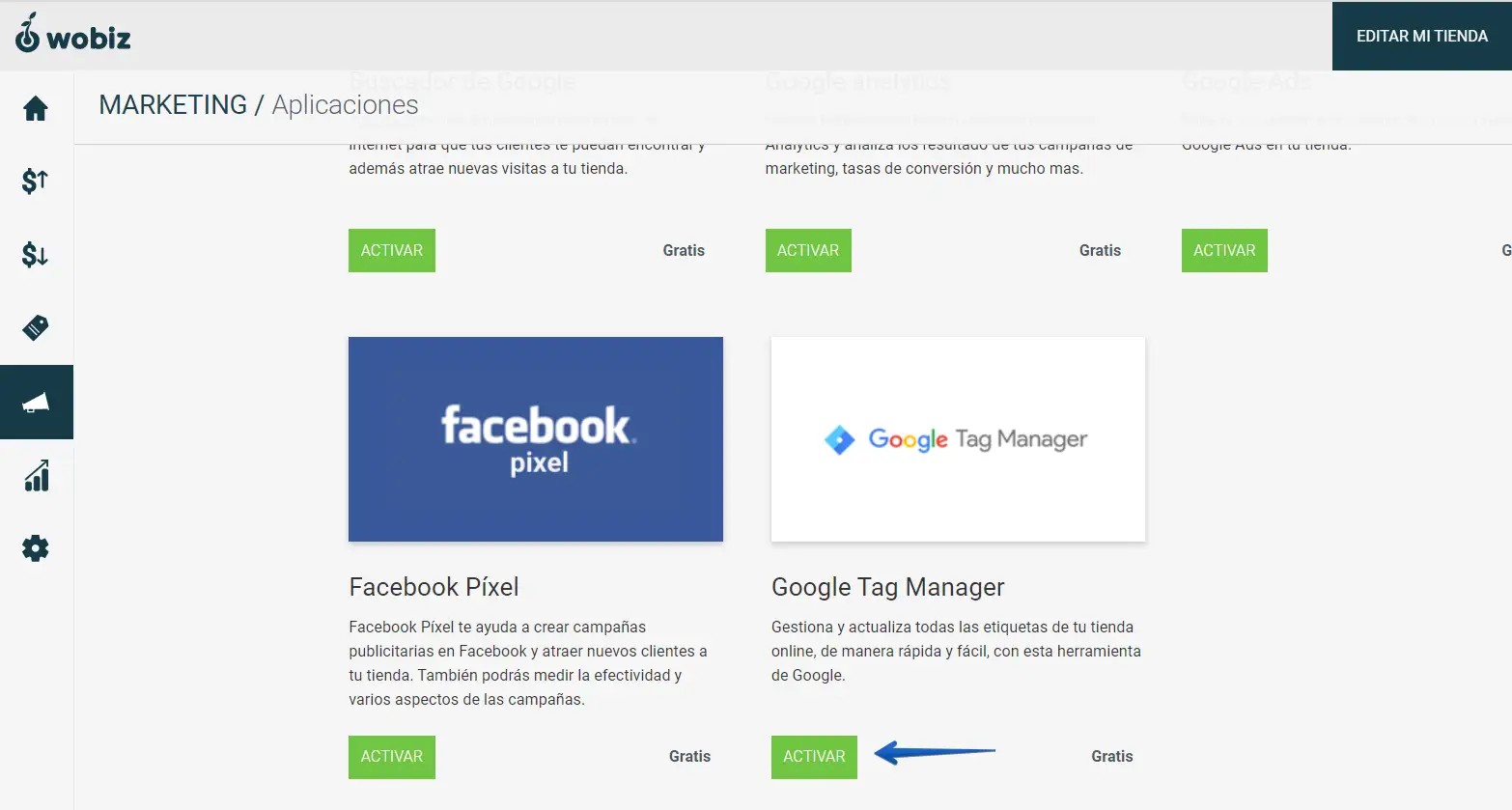Click MARKETING in the breadcrumb
1512x810 pixels.
click(173, 105)
